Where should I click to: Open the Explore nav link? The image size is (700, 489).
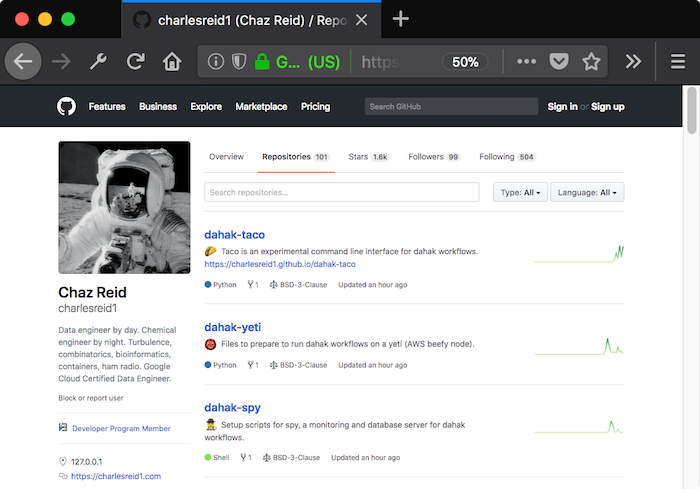coord(206,107)
